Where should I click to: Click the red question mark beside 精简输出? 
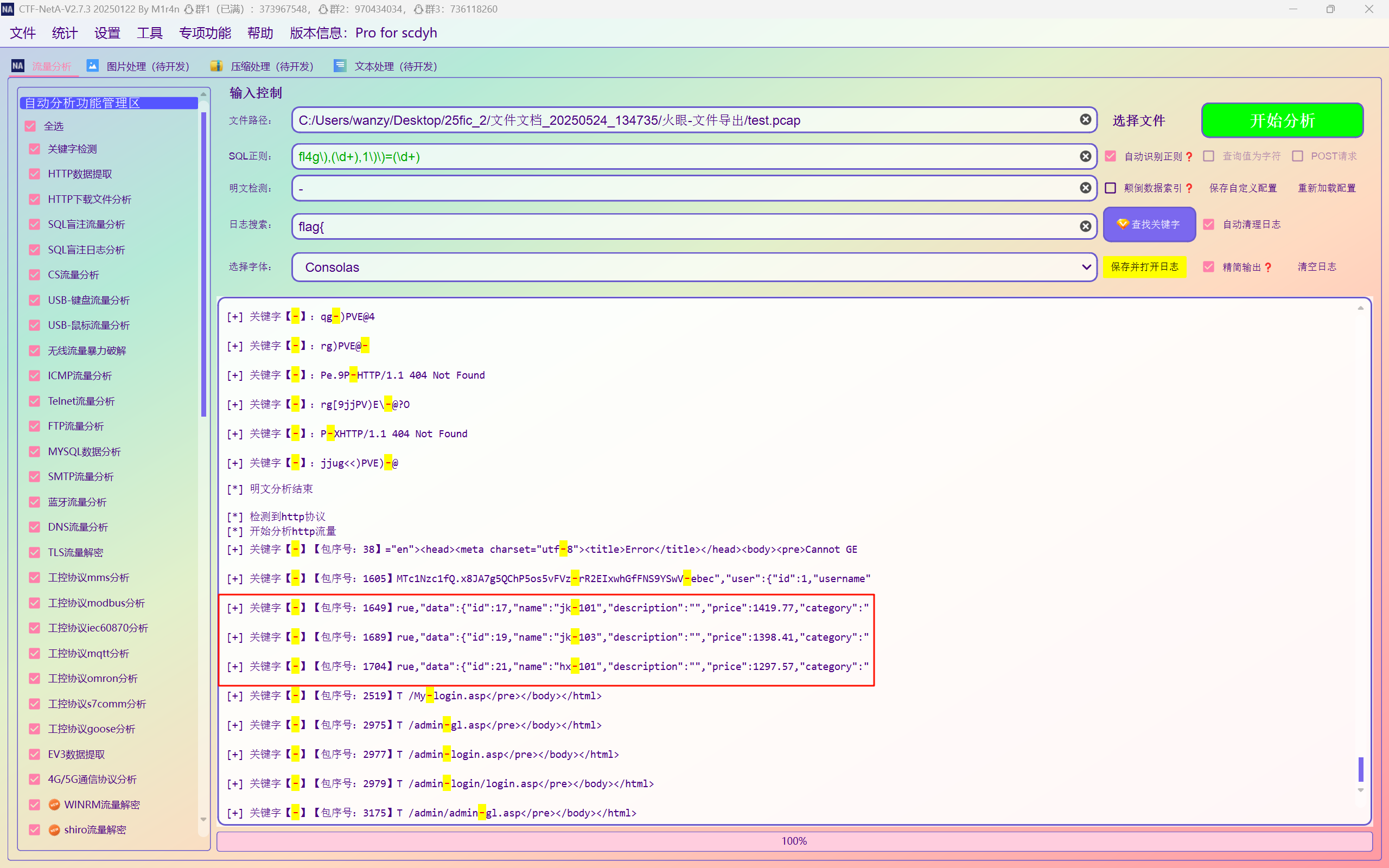click(x=1268, y=267)
